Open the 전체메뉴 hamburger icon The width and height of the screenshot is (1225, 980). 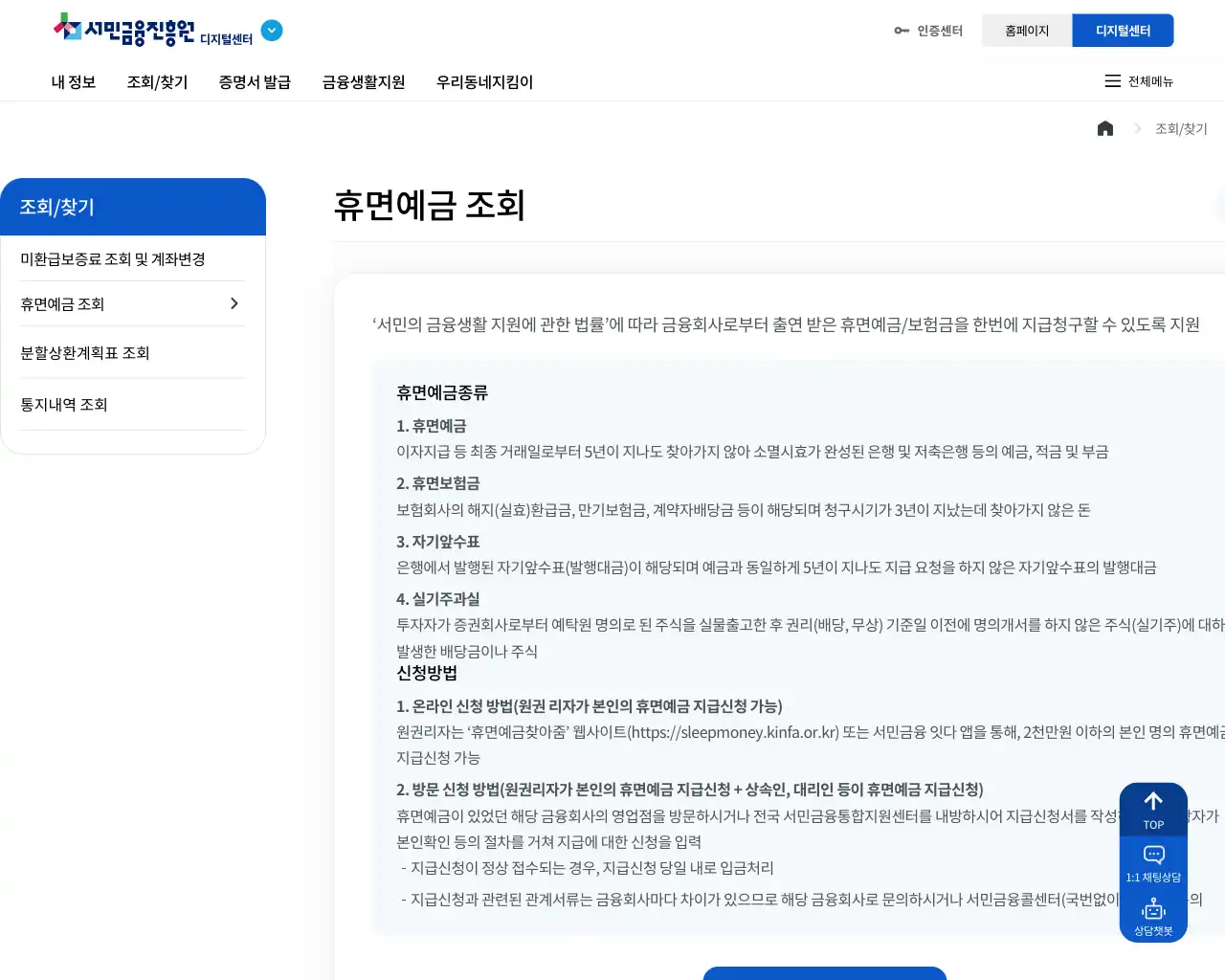1113,81
